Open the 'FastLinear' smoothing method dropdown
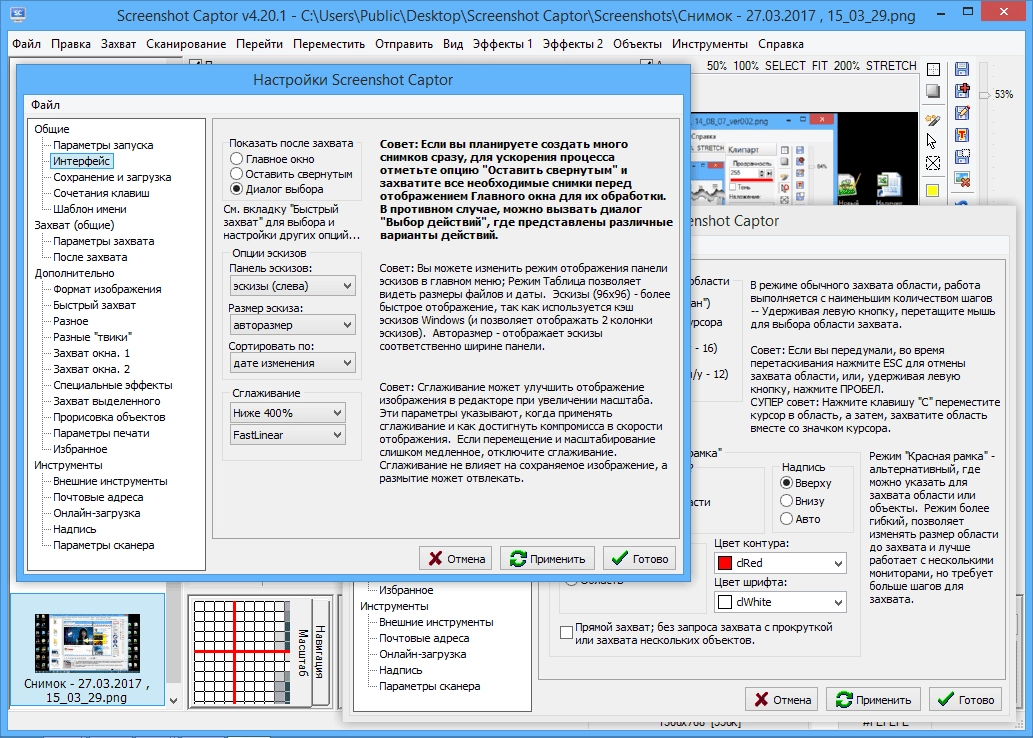This screenshot has width=1033, height=738. 287,435
